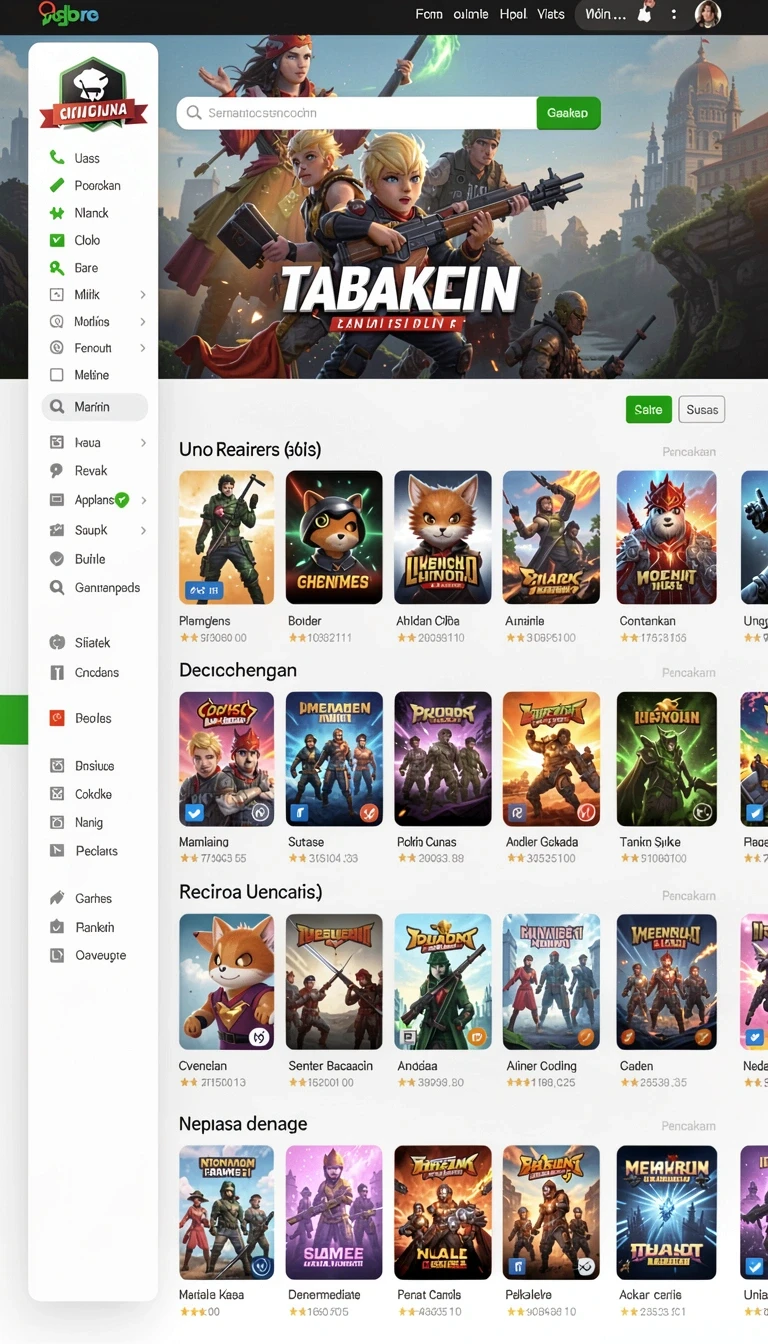The image size is (768, 1344).
Task: Switch to the Susas tab
Action: [702, 409]
